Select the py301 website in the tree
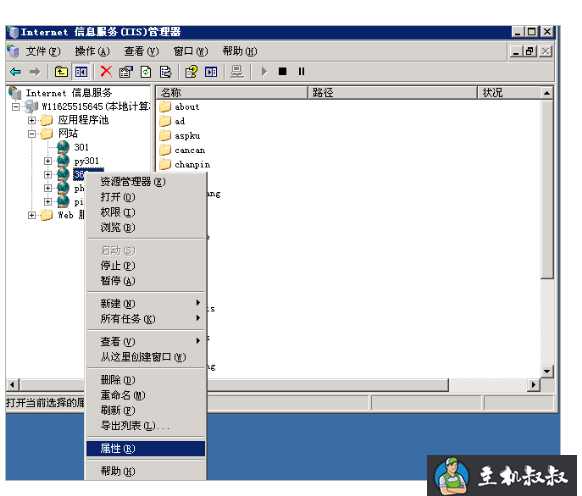Image resolution: width=582 pixels, height=496 pixels. 86,161
